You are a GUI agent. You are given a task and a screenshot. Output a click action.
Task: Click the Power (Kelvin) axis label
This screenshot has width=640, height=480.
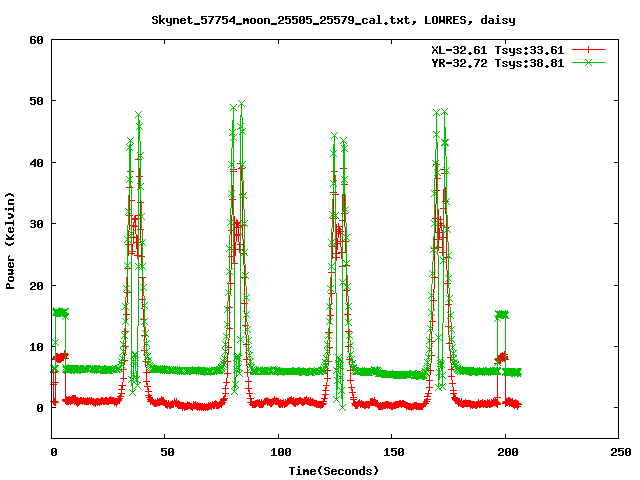[10, 240]
